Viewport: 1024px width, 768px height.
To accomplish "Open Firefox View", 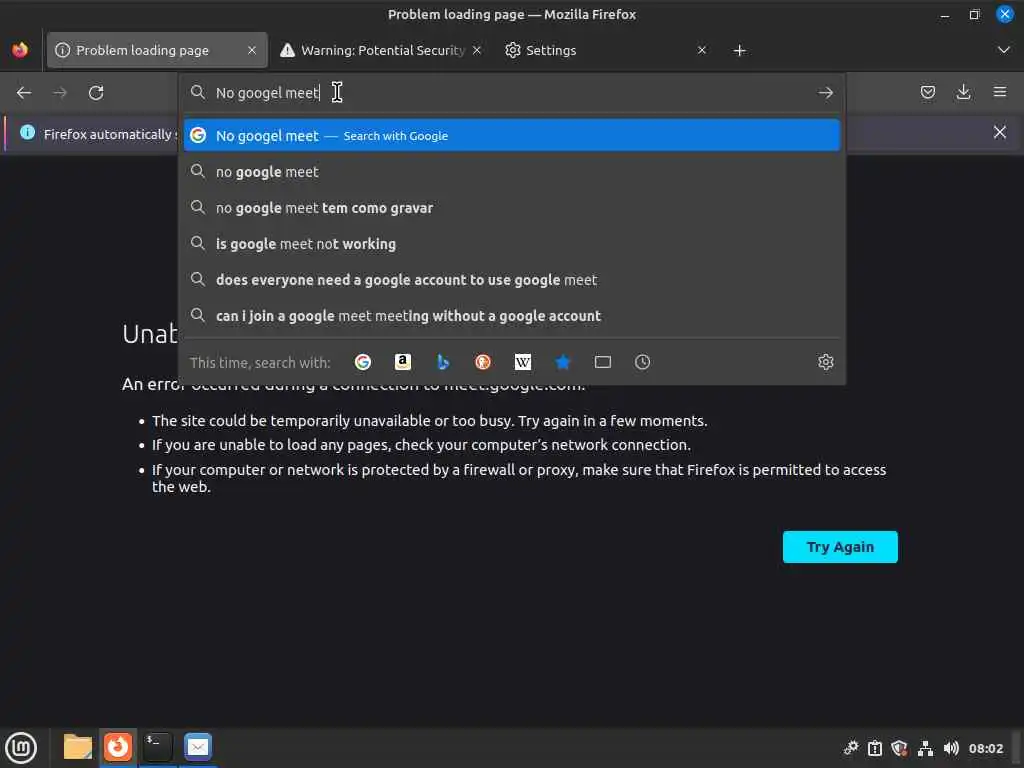I will 20,50.
